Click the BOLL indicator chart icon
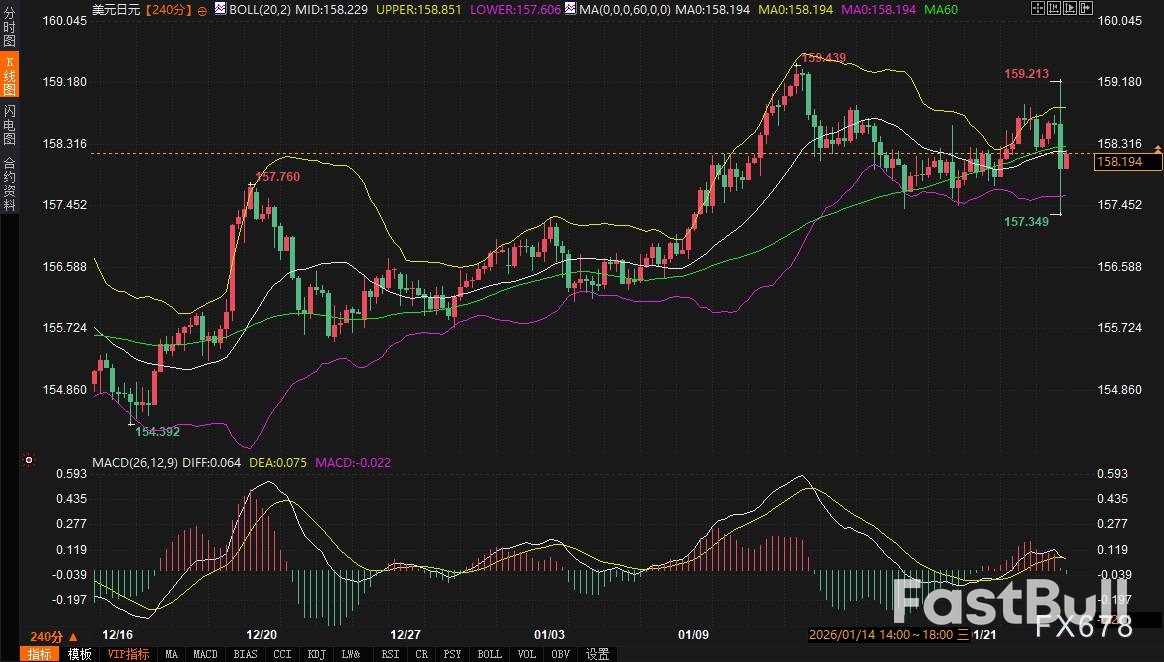The width and height of the screenshot is (1164, 662). pos(222,9)
